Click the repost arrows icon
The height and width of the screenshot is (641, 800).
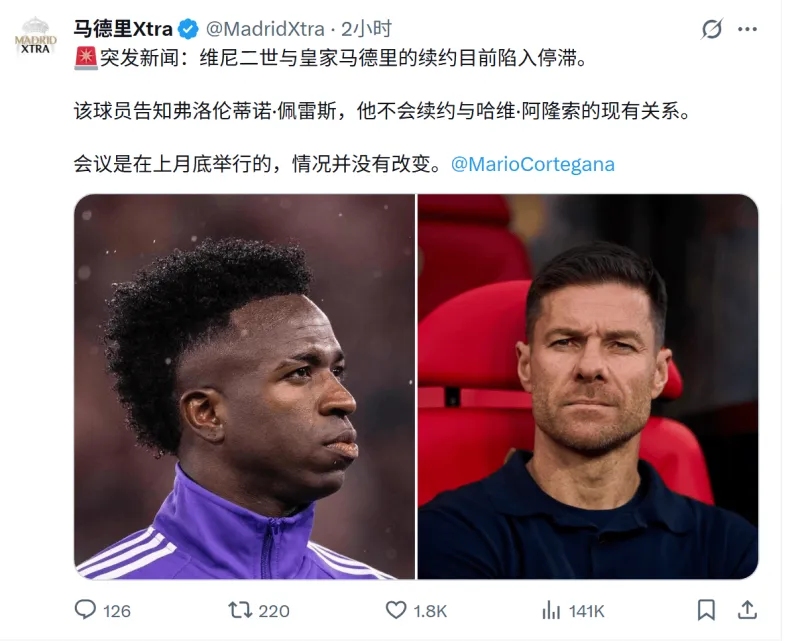click(240, 610)
